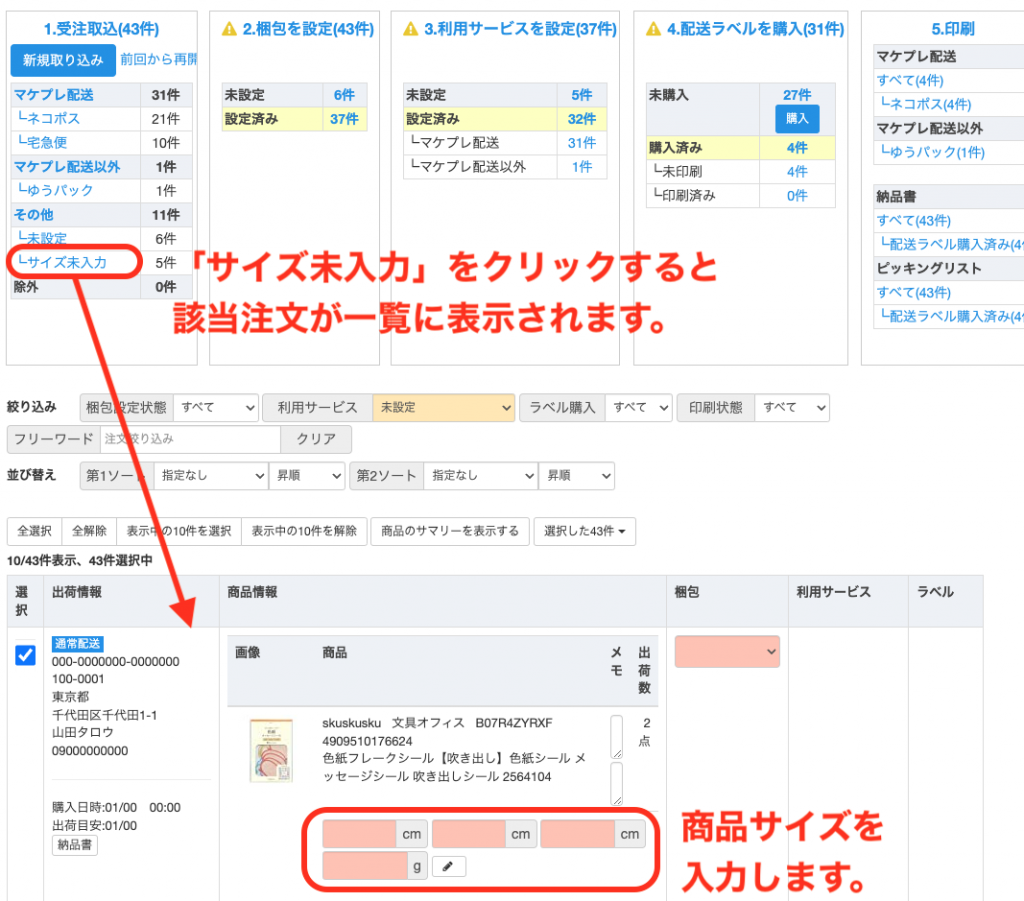The height and width of the screenshot is (901, 1024).
Task: Click the second cm size input field
Action: point(469,834)
